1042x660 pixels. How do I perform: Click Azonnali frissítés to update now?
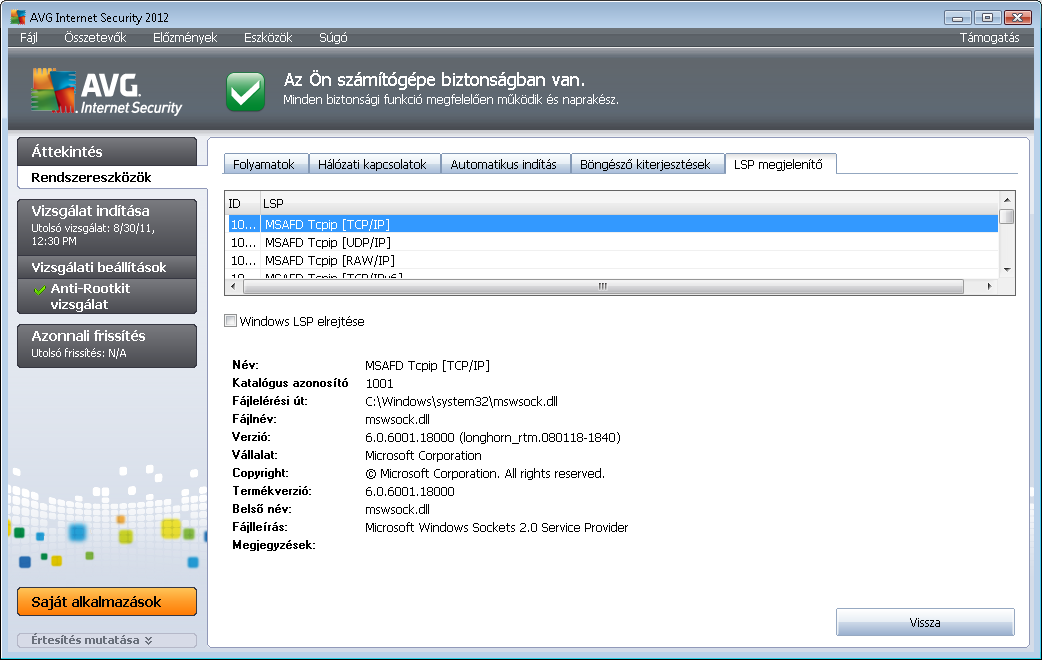[x=107, y=346]
